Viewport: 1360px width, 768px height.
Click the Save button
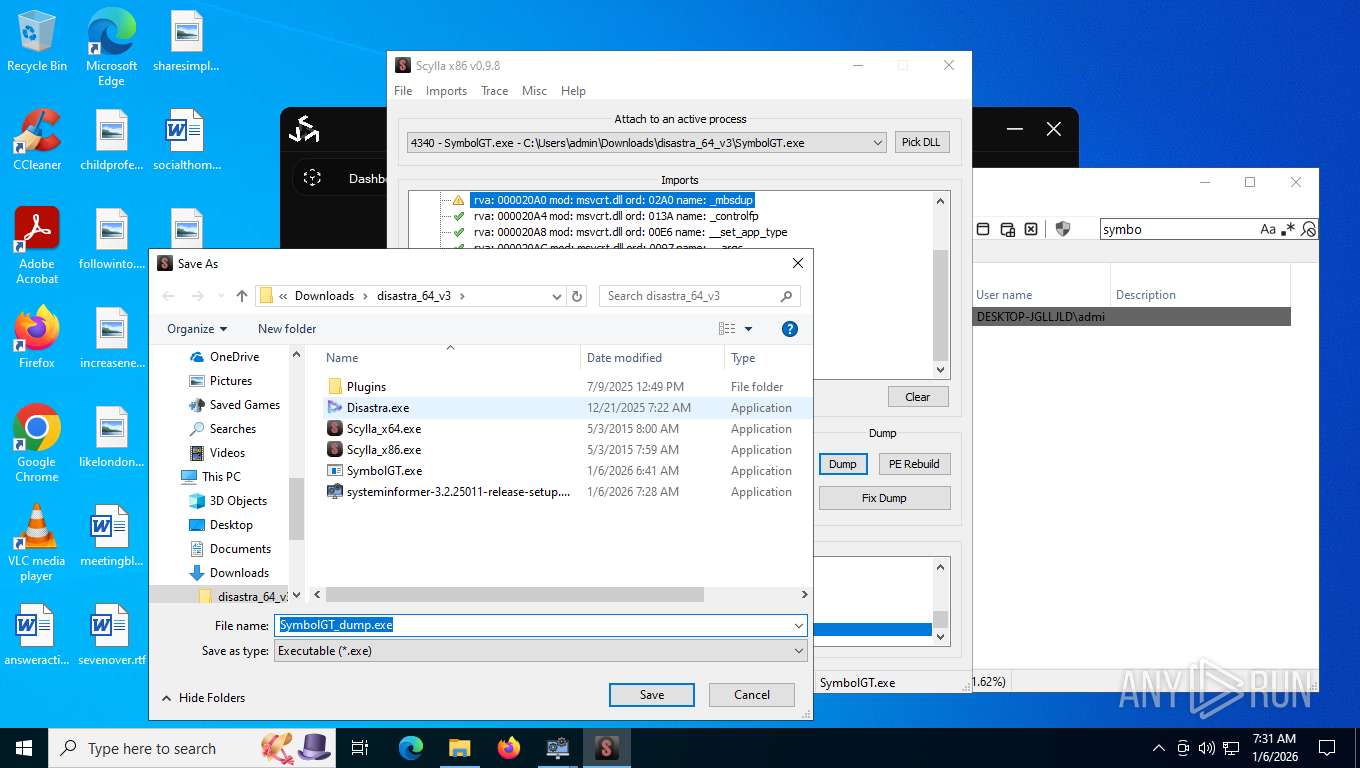click(652, 695)
